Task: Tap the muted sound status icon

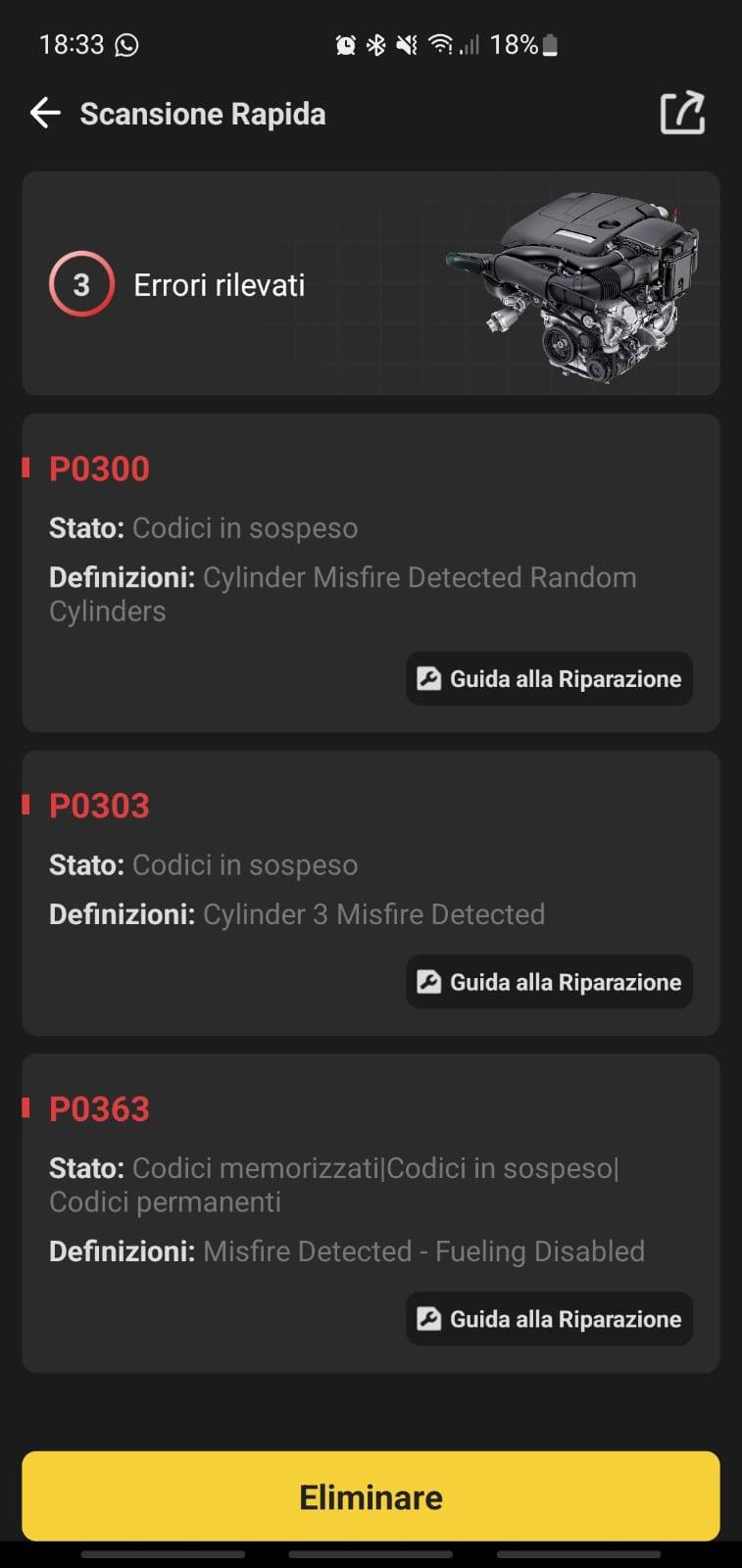Action: click(x=407, y=45)
